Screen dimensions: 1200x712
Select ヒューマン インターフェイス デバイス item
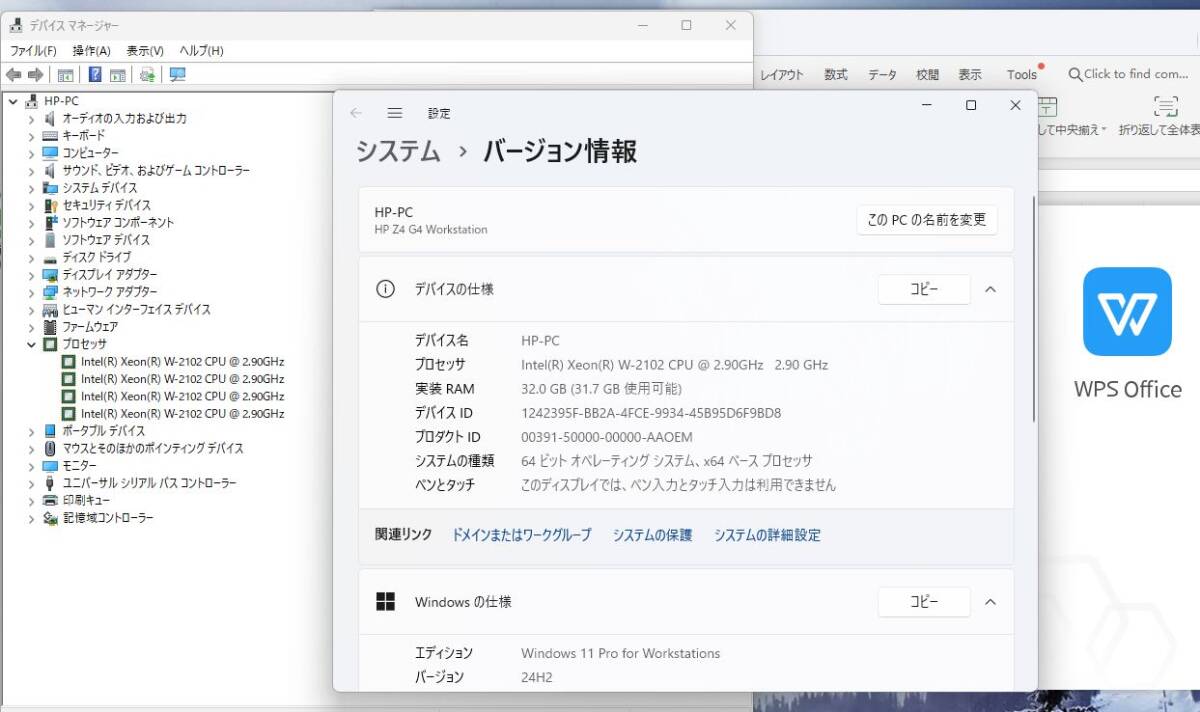click(x=136, y=309)
